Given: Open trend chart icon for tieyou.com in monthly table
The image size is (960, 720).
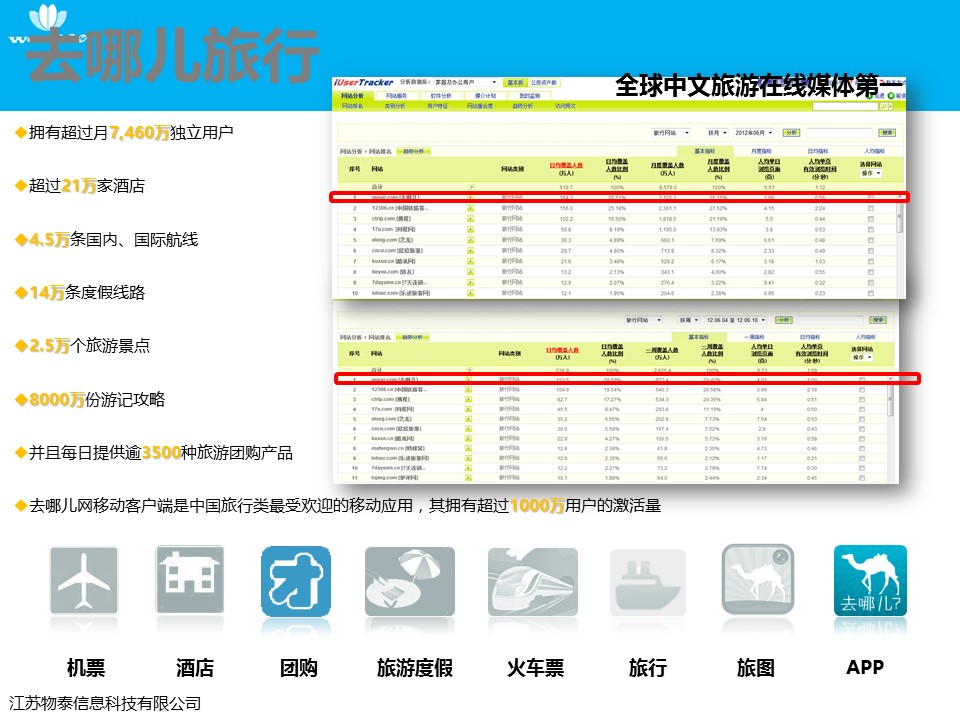Looking at the screenshot, I should (470, 272).
